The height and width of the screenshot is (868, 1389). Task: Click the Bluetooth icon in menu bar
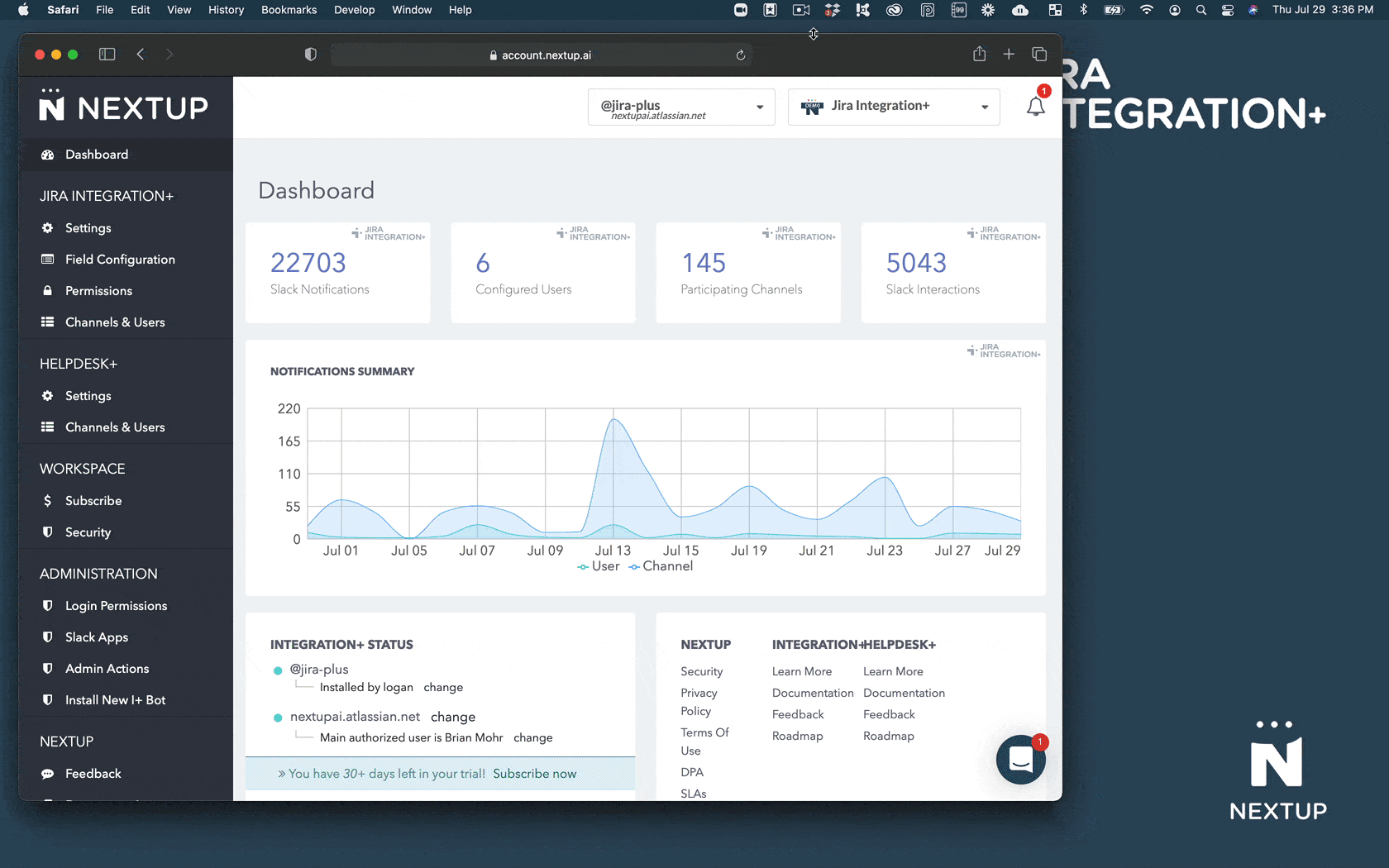click(x=1083, y=10)
